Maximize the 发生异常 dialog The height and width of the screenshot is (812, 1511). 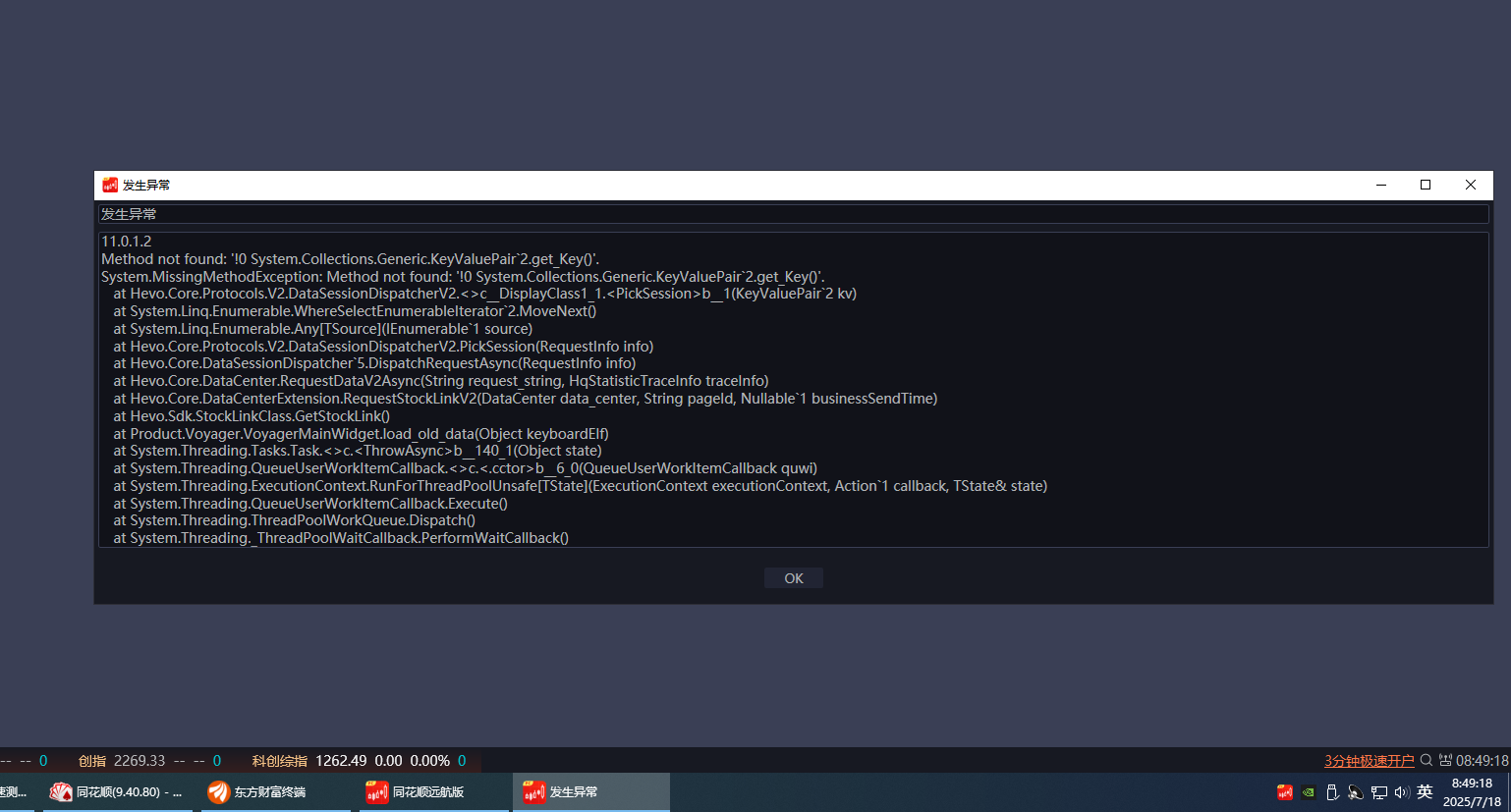click(x=1426, y=185)
